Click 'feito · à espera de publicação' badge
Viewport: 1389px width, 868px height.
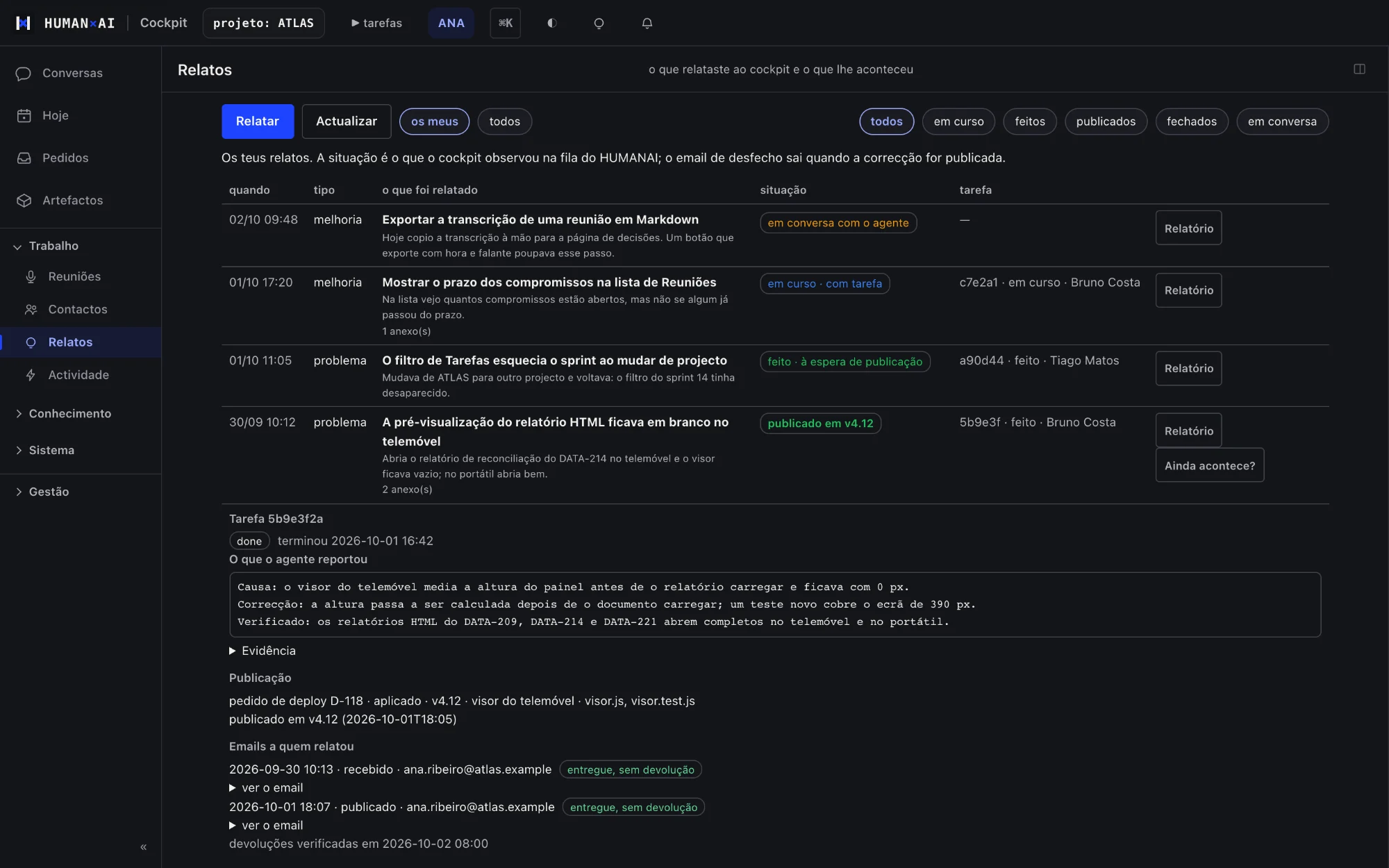[845, 362]
